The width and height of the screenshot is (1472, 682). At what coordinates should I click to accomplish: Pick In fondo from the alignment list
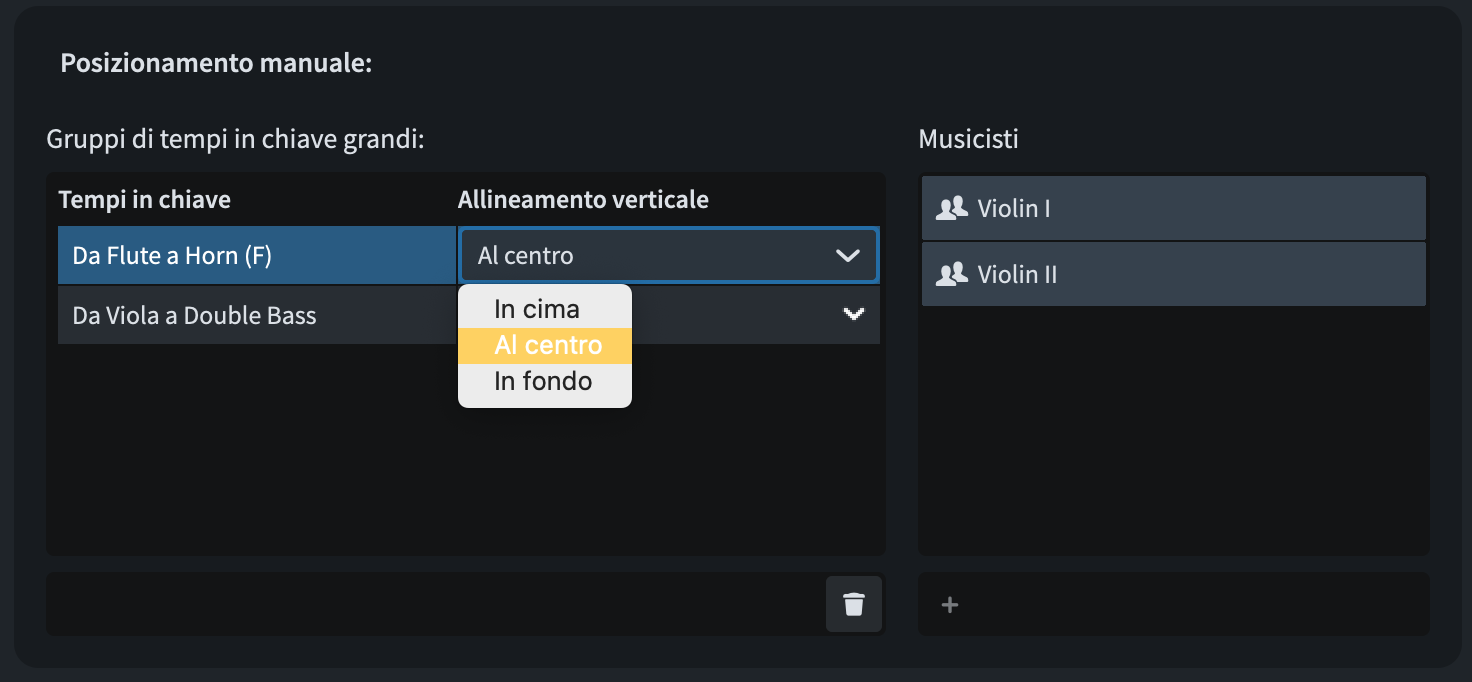pyautogui.click(x=543, y=381)
